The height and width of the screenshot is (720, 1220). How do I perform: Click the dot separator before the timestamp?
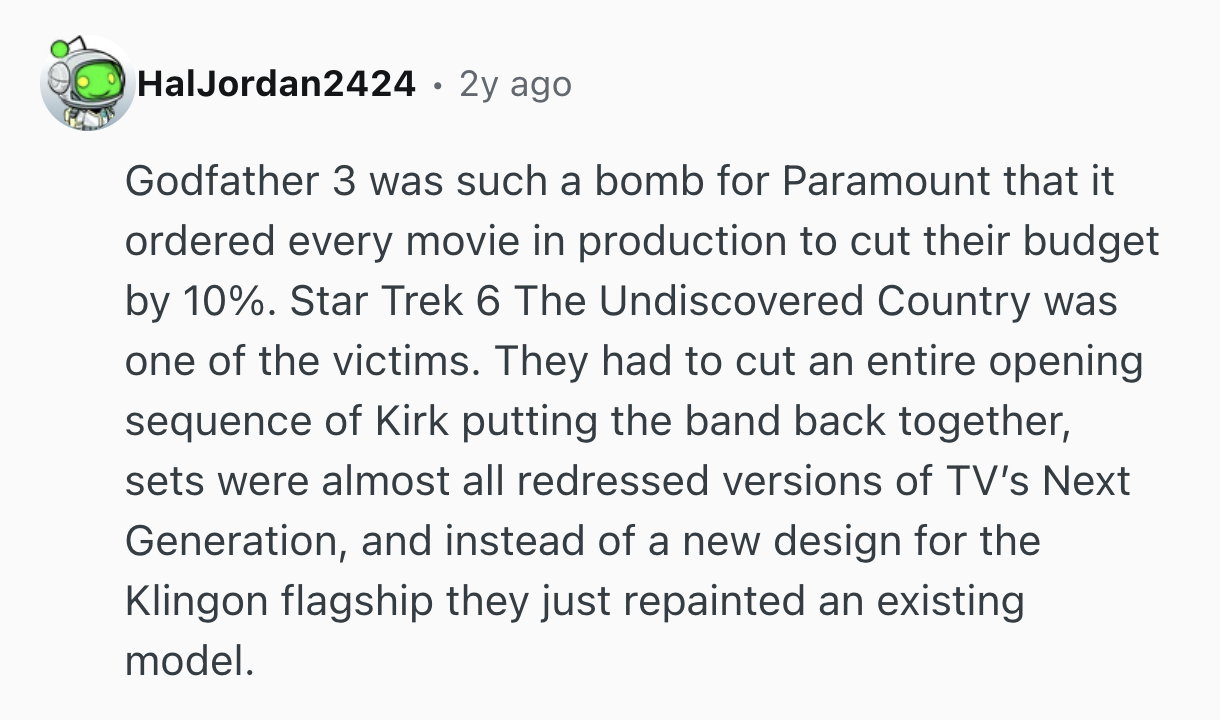coord(437,85)
